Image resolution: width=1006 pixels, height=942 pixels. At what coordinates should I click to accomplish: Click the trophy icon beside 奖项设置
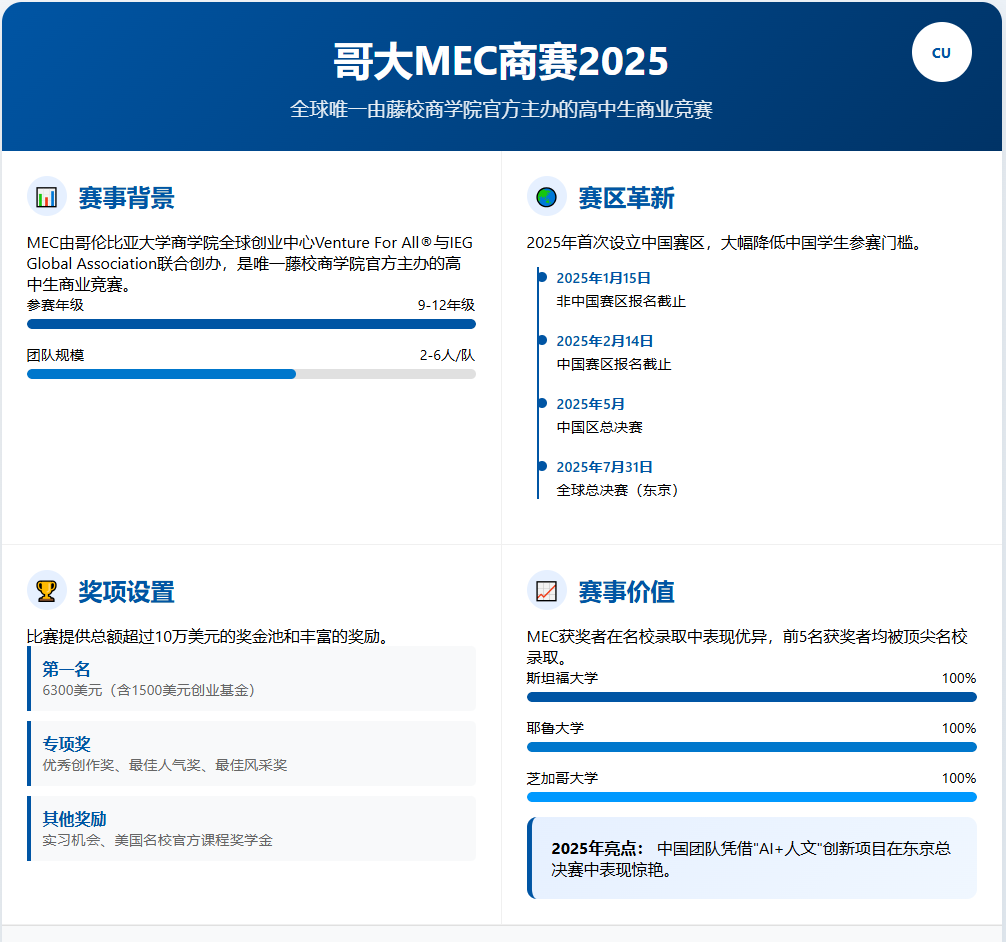pyautogui.click(x=46, y=591)
